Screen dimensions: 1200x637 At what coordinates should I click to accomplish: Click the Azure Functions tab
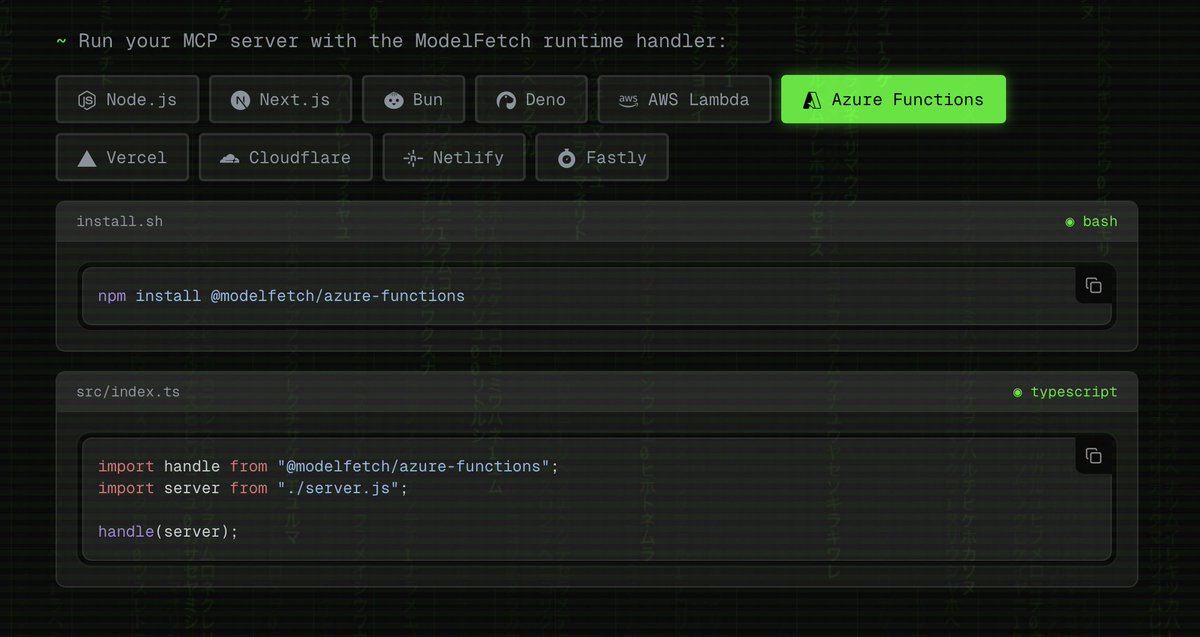893,99
